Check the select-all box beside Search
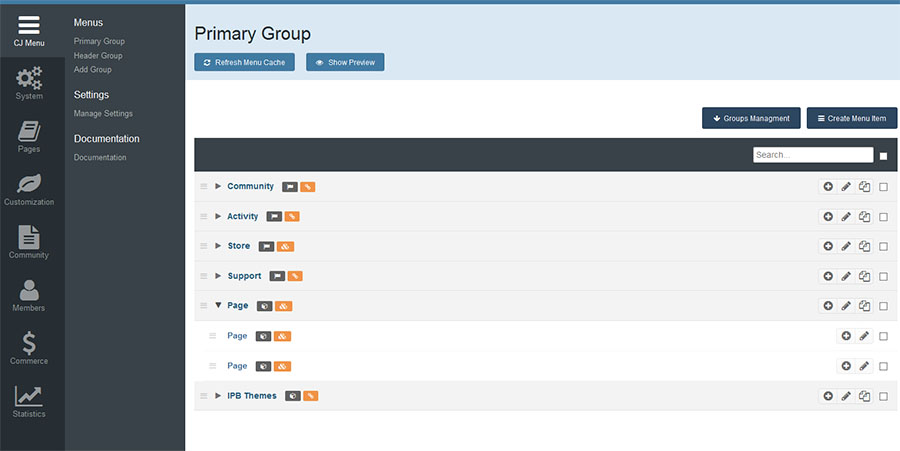This screenshot has width=900, height=451. coord(883,156)
